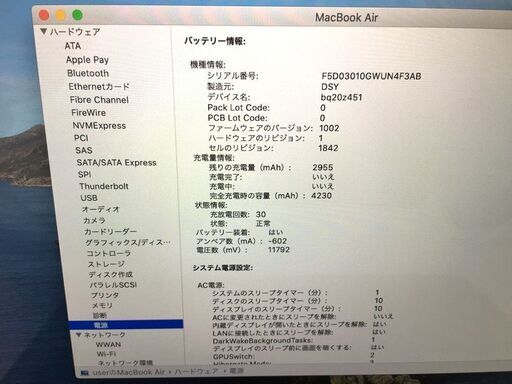This screenshot has width=512, height=384.
Task: Open SATA/SATA Express information
Action: click(x=116, y=163)
